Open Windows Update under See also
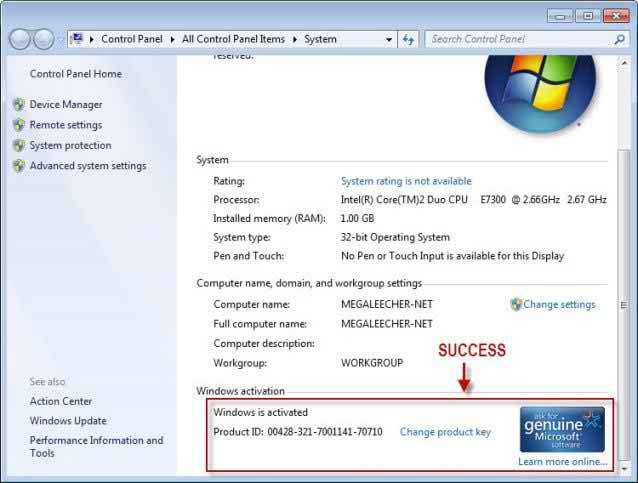 click(x=68, y=421)
